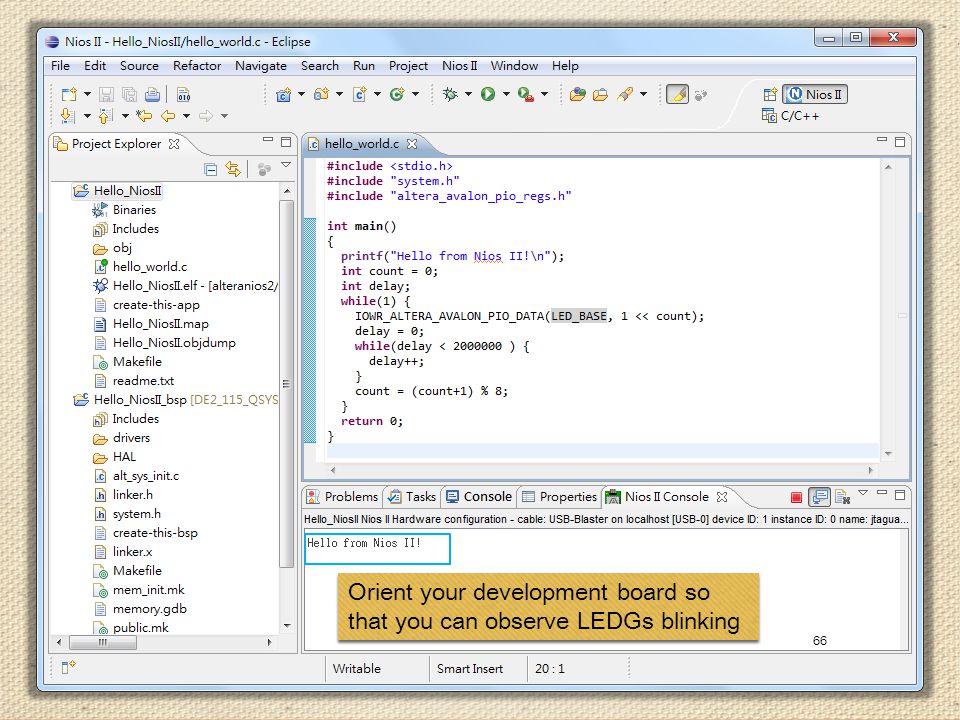Click the Open Type folder icon
960x720 pixels.
577,94
